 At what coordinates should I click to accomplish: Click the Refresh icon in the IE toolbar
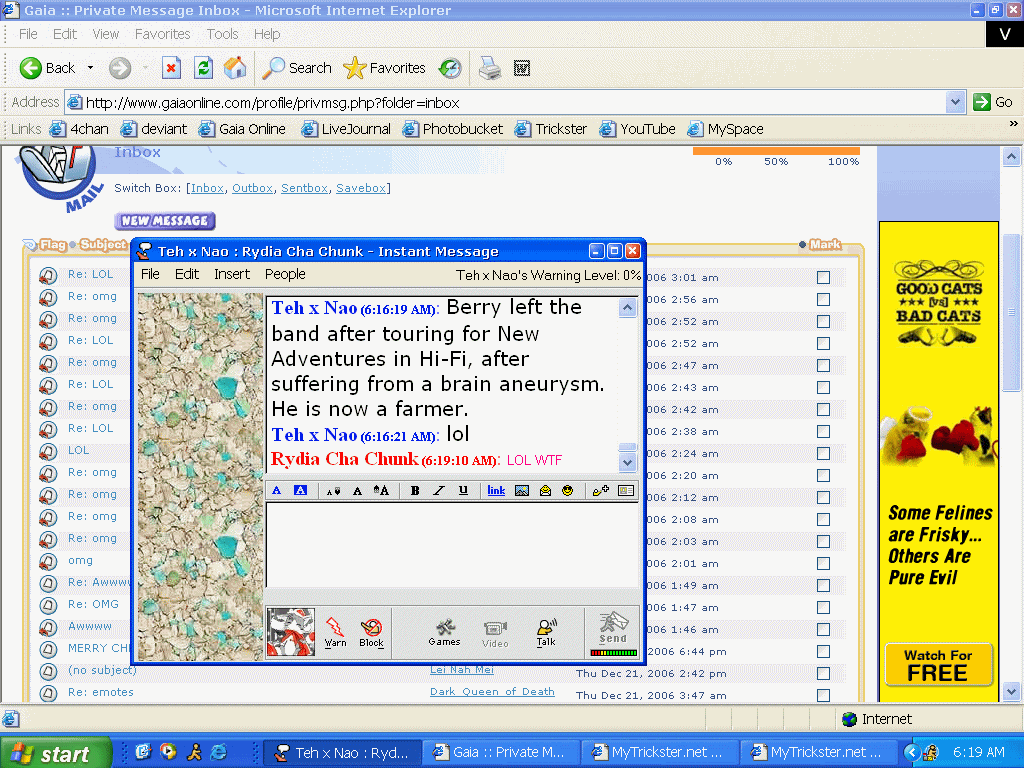click(x=204, y=68)
